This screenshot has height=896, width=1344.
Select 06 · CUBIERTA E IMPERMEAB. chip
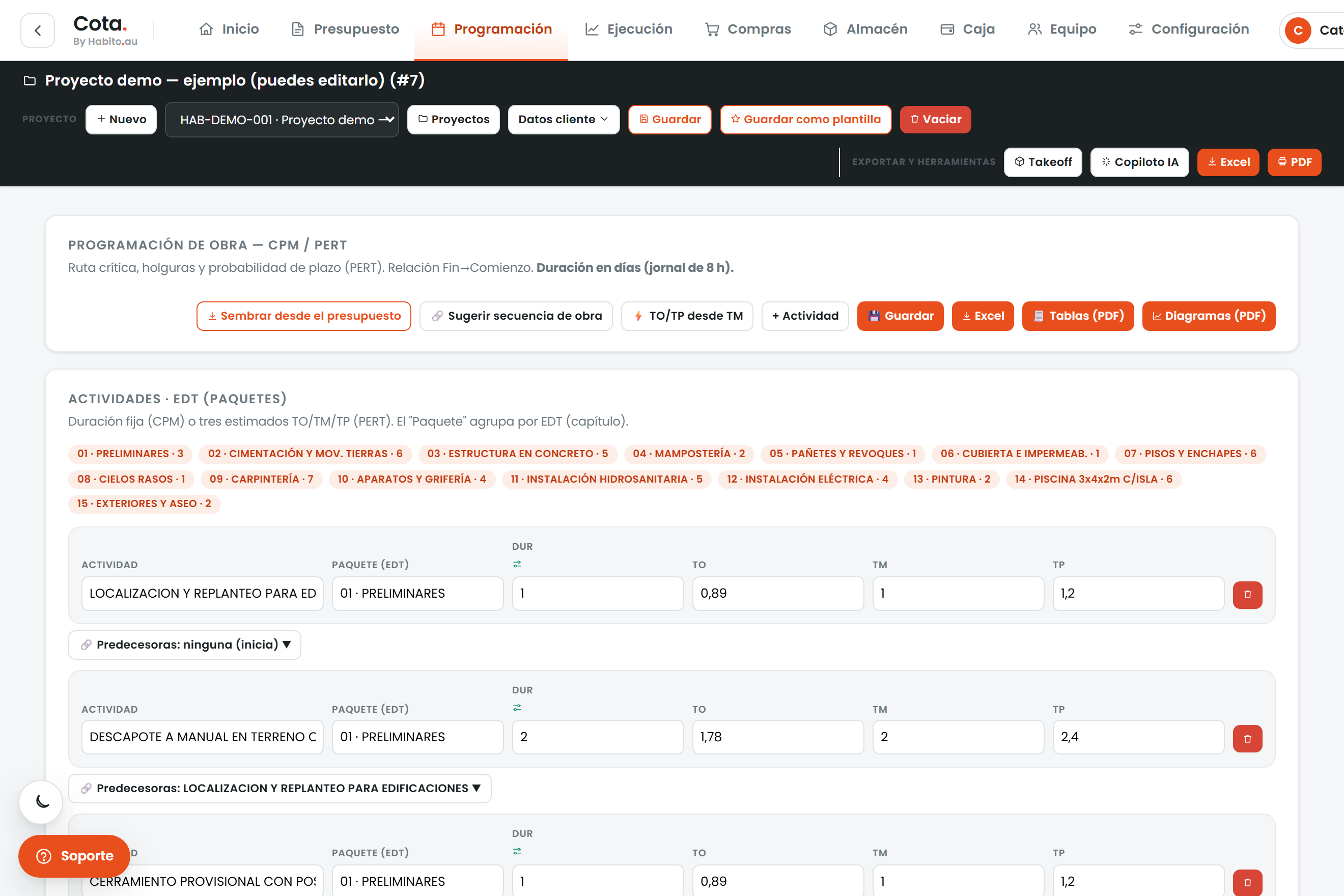click(1020, 454)
